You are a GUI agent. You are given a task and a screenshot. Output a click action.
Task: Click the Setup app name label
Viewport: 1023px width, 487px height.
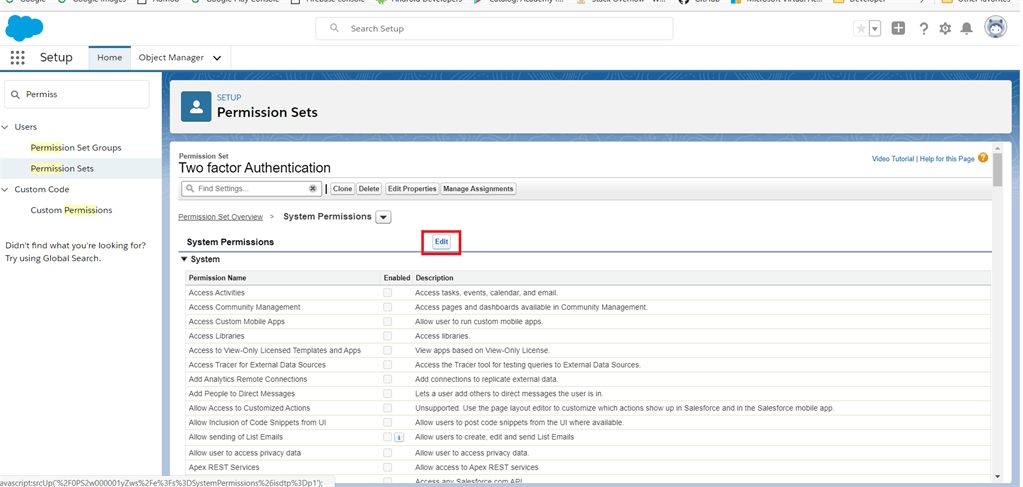point(56,57)
